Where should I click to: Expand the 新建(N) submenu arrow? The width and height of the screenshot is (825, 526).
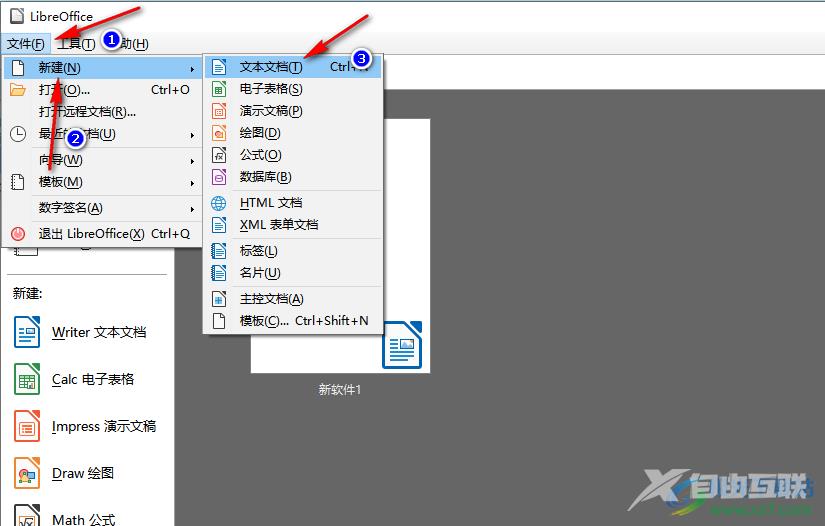pos(193,69)
